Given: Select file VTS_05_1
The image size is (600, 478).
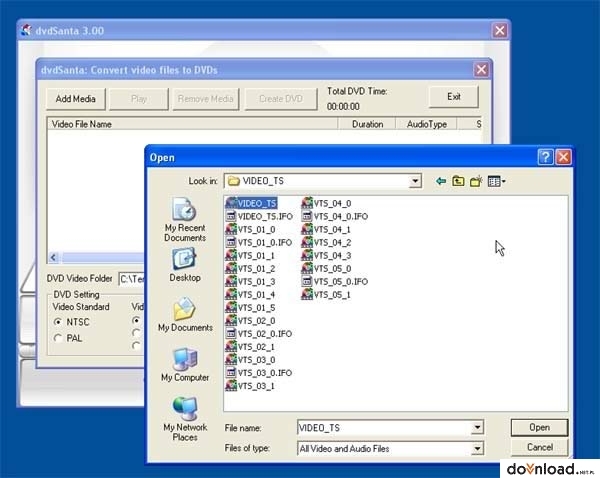Looking at the screenshot, I should point(326,295).
